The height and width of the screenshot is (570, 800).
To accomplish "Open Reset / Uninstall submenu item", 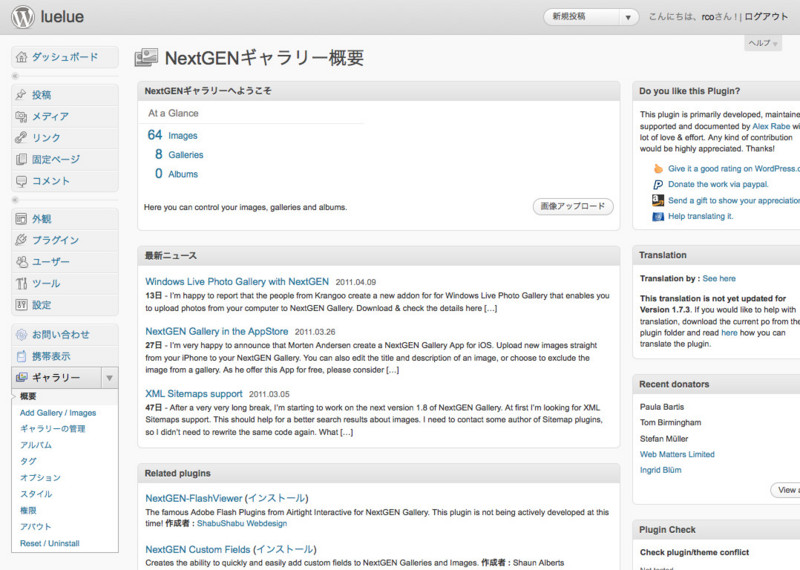I will click(49, 543).
